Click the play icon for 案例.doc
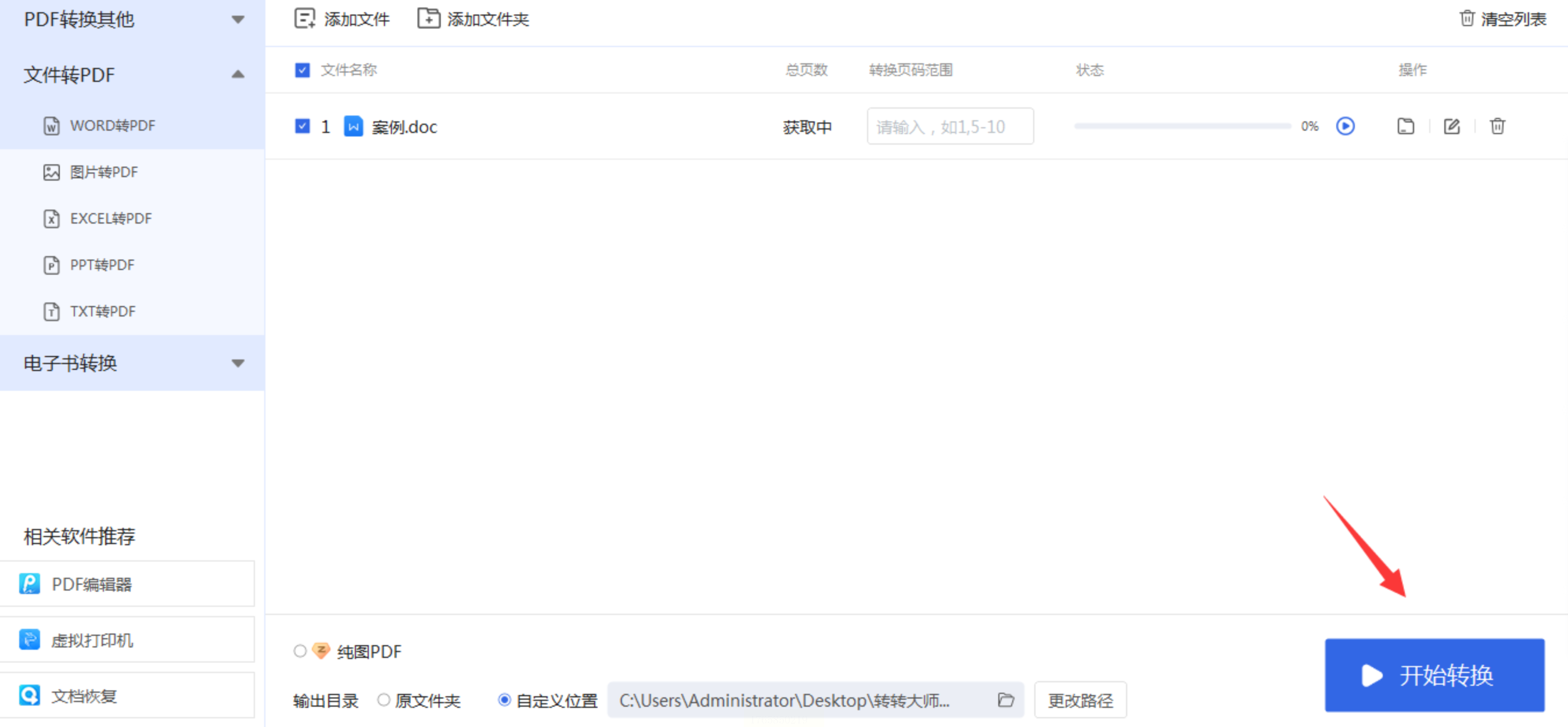Screen dimensions: 1568x727 coord(1344,126)
